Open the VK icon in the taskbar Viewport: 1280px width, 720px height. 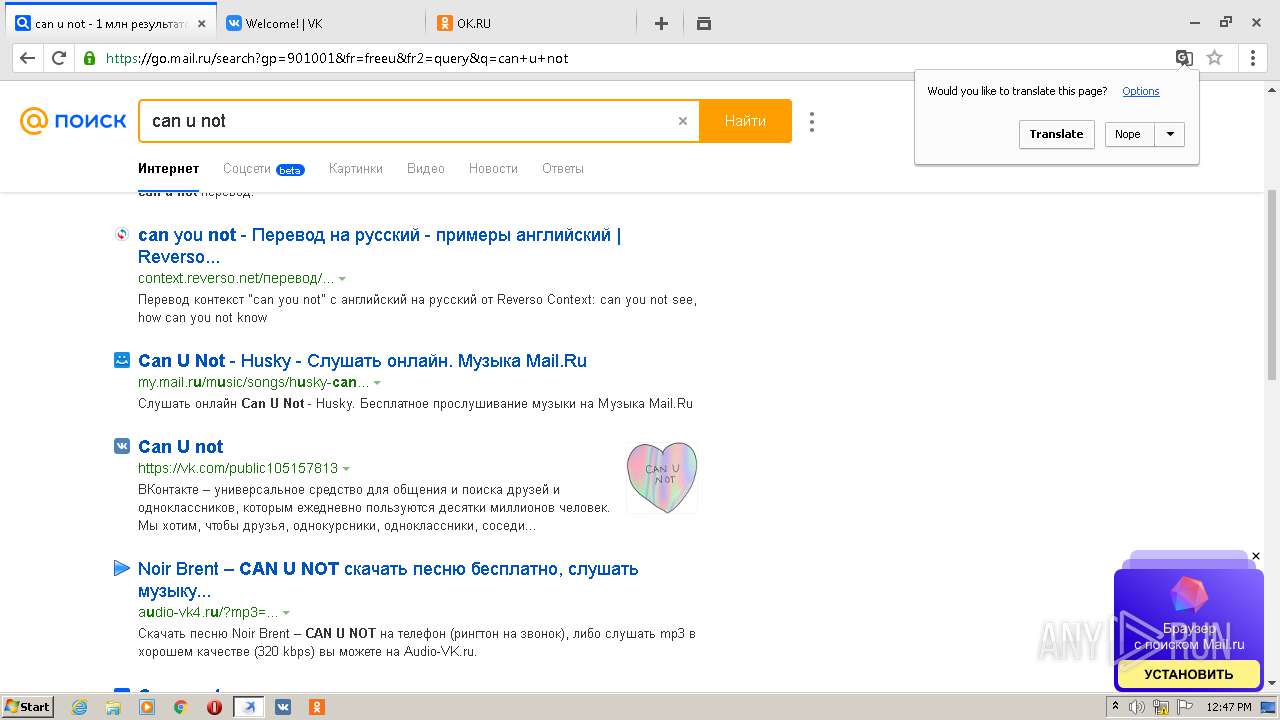point(283,707)
